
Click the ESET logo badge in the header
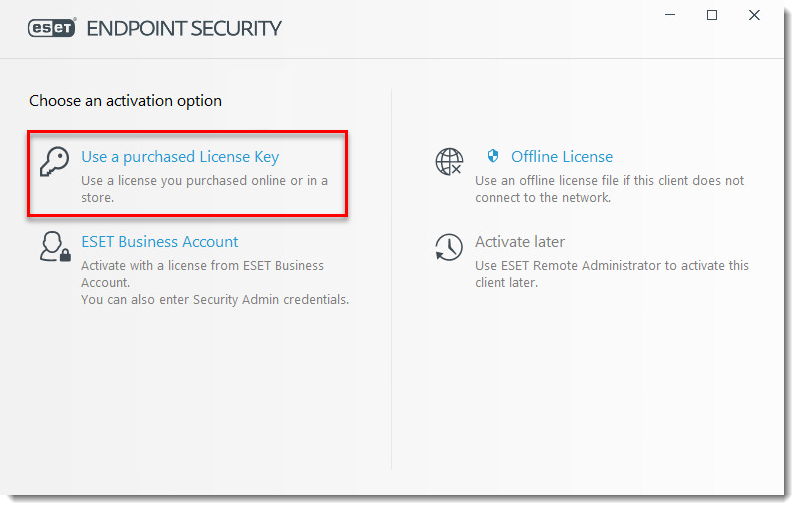coord(52,28)
